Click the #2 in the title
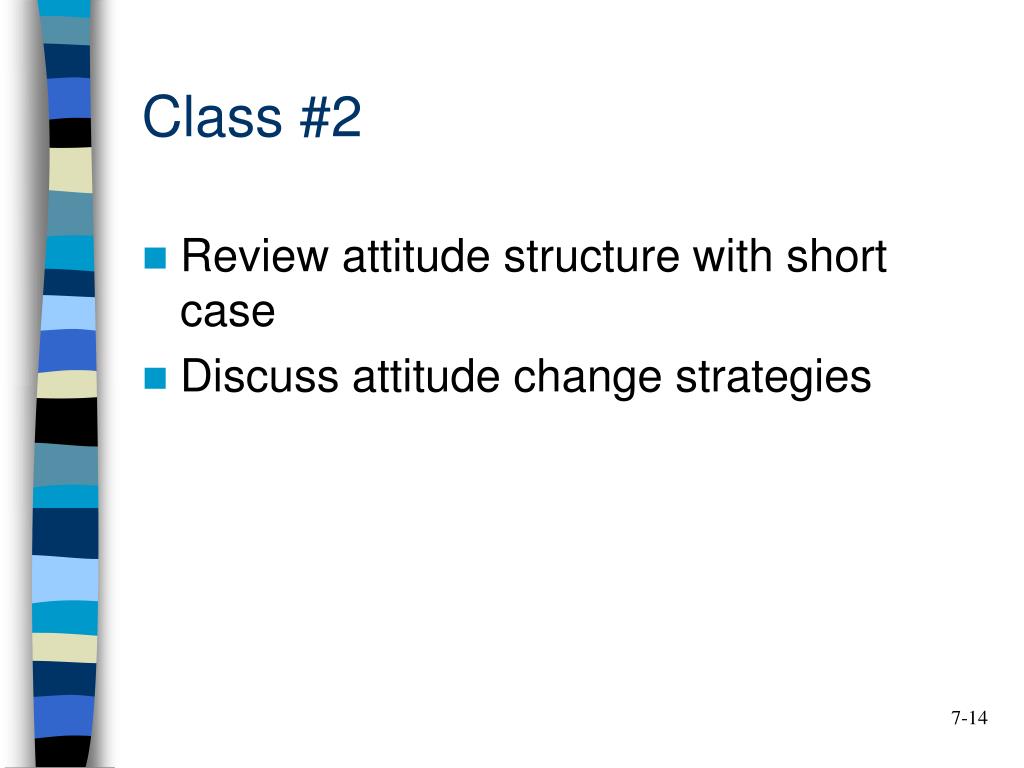 pos(330,117)
